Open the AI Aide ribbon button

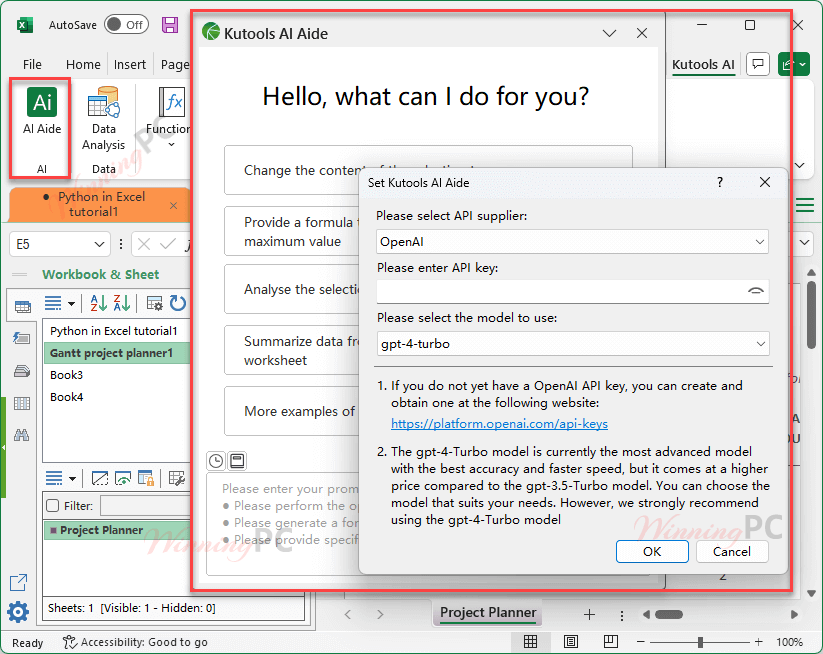(x=42, y=112)
